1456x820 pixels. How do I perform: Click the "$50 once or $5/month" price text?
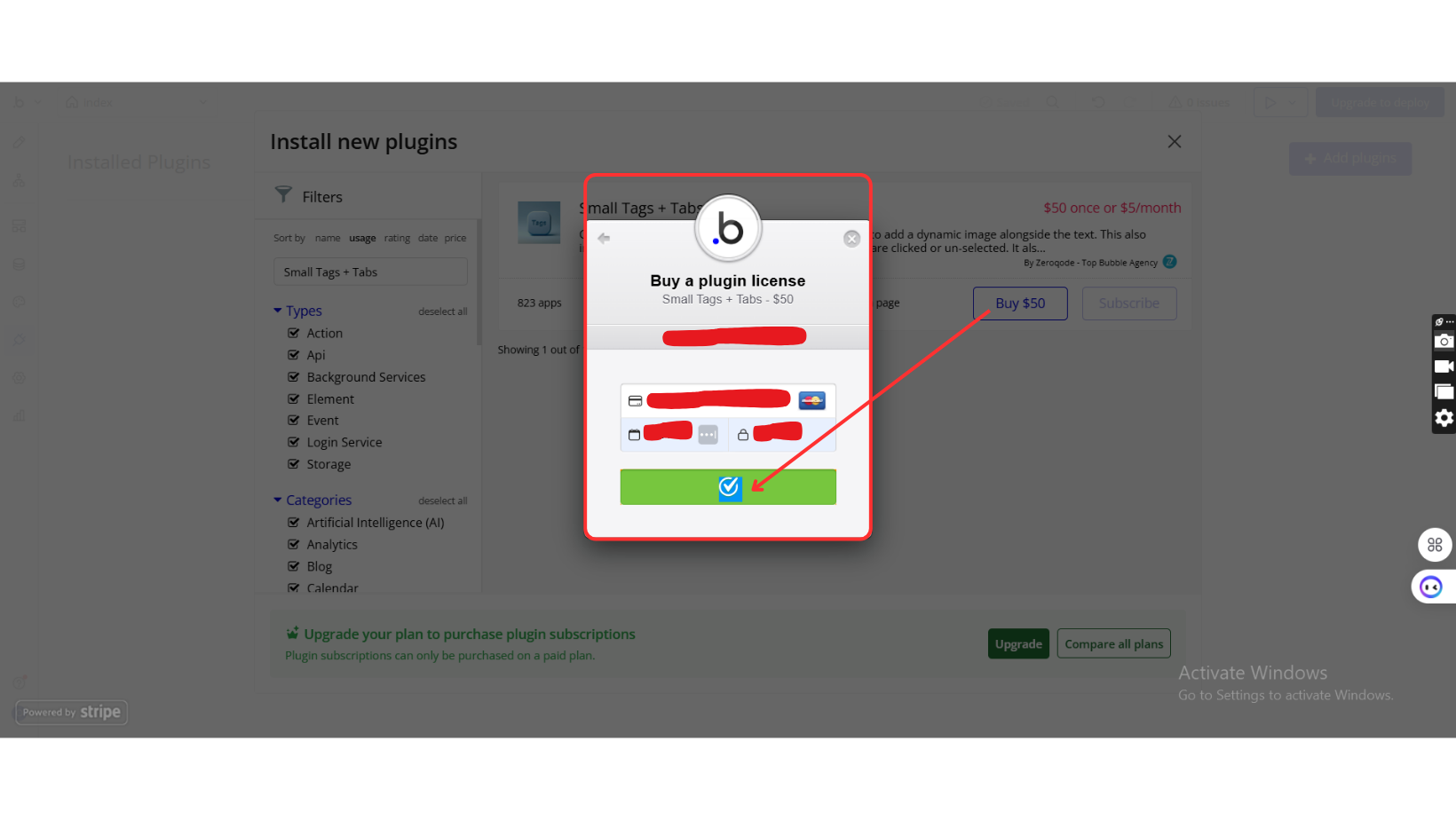[x=1112, y=208]
